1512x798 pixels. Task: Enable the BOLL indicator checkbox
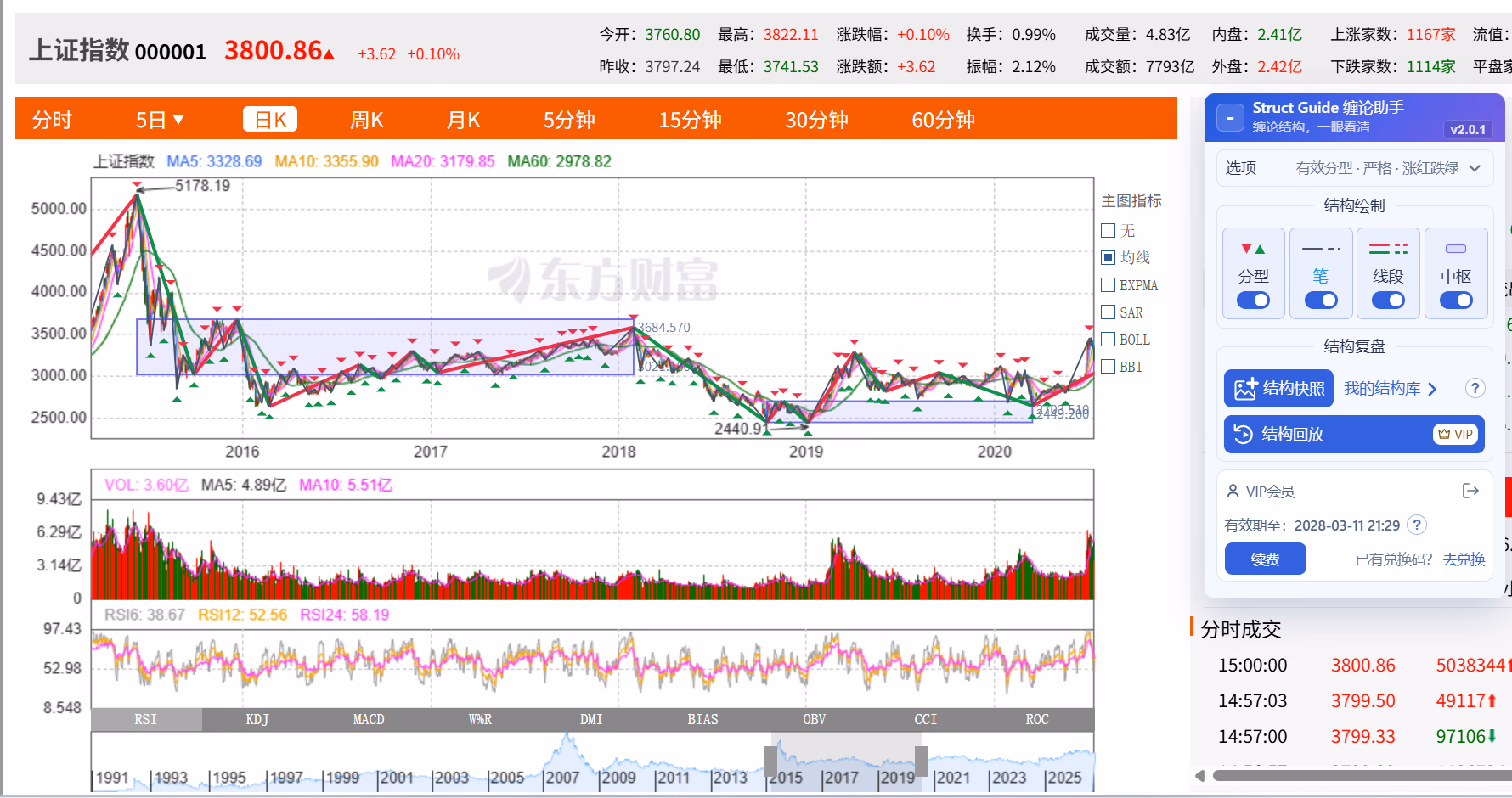click(1108, 339)
